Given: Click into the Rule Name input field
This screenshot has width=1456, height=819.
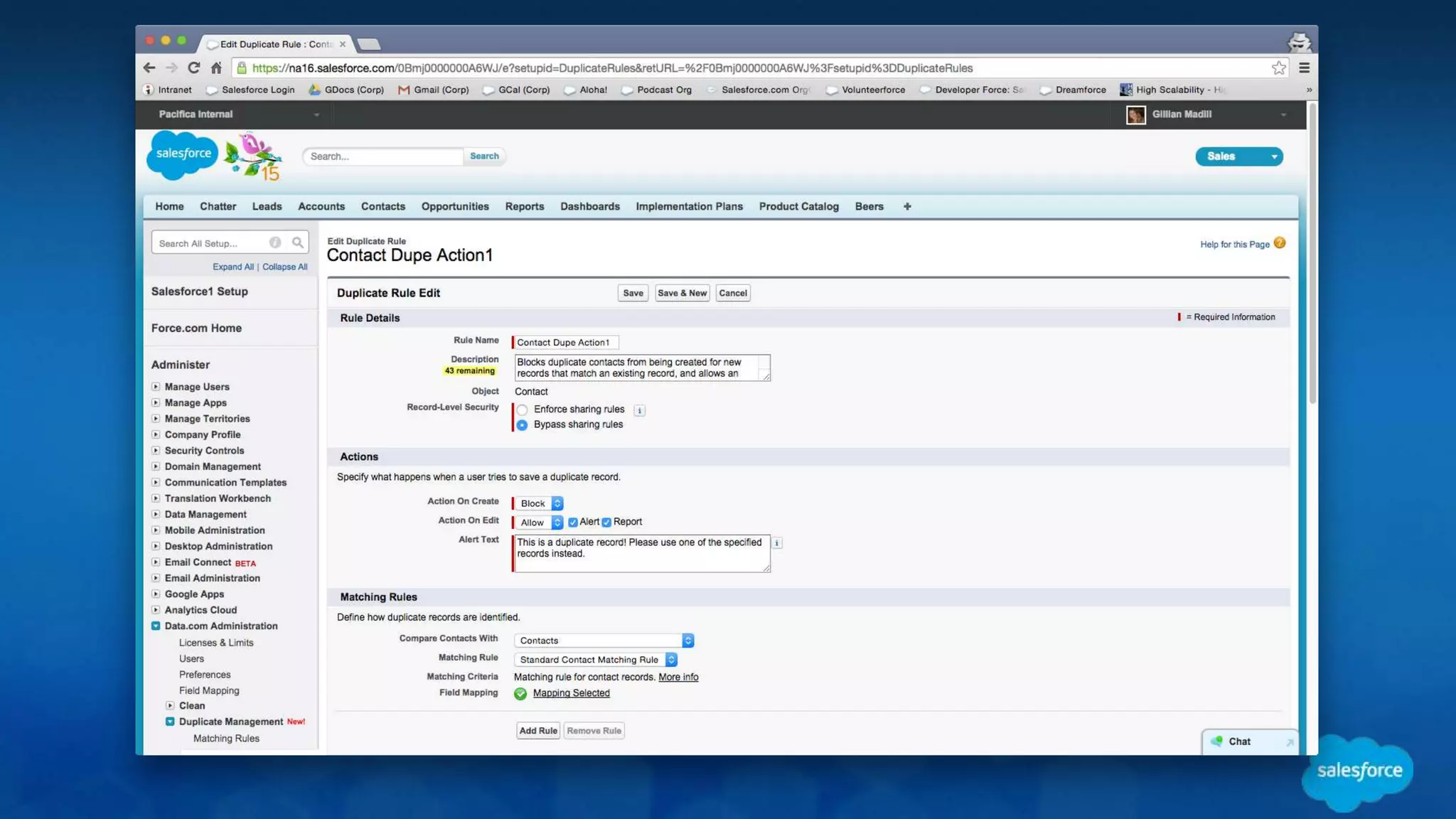Looking at the screenshot, I should (x=565, y=343).
